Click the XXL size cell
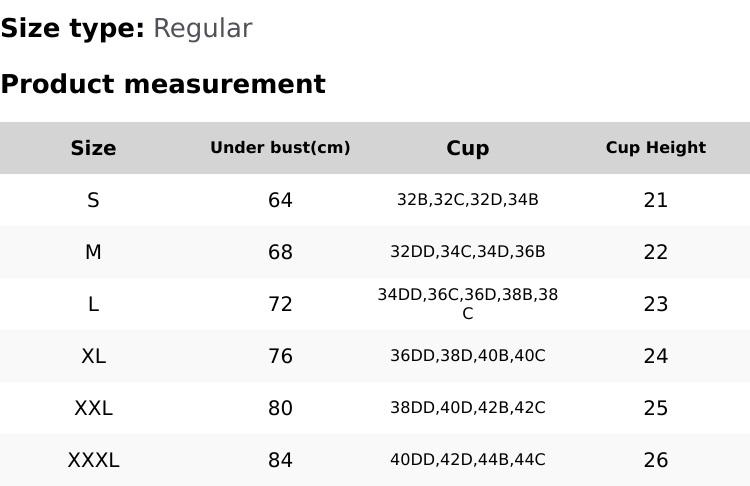750x486 pixels. [x=93, y=408]
